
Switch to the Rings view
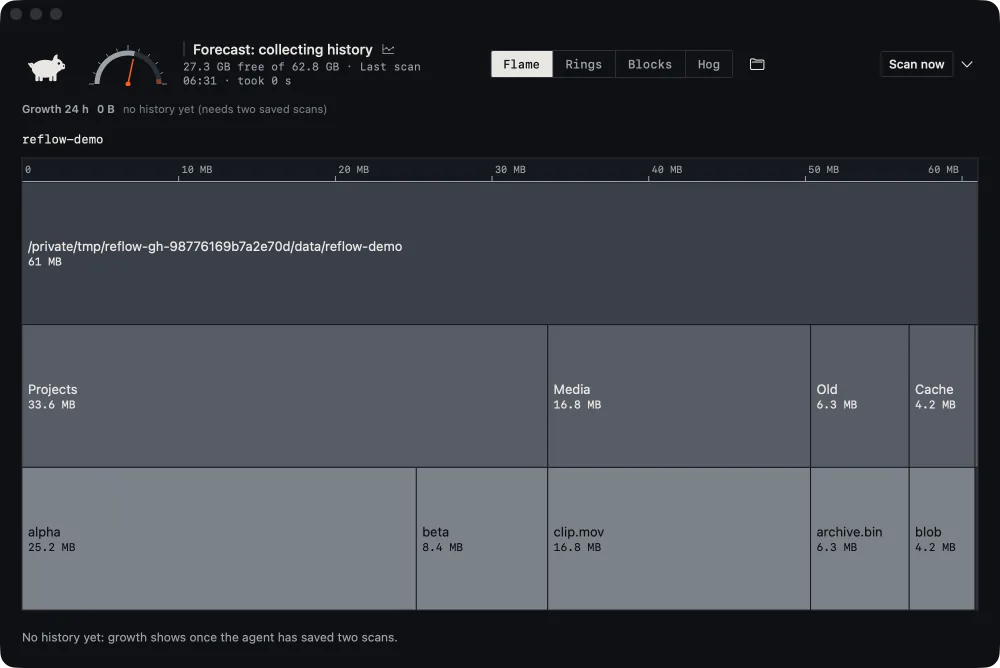point(584,64)
